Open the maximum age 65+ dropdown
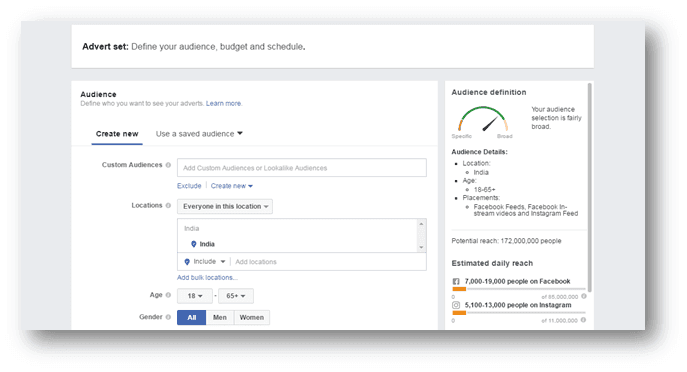This screenshot has width=687, height=372. pyautogui.click(x=236, y=296)
